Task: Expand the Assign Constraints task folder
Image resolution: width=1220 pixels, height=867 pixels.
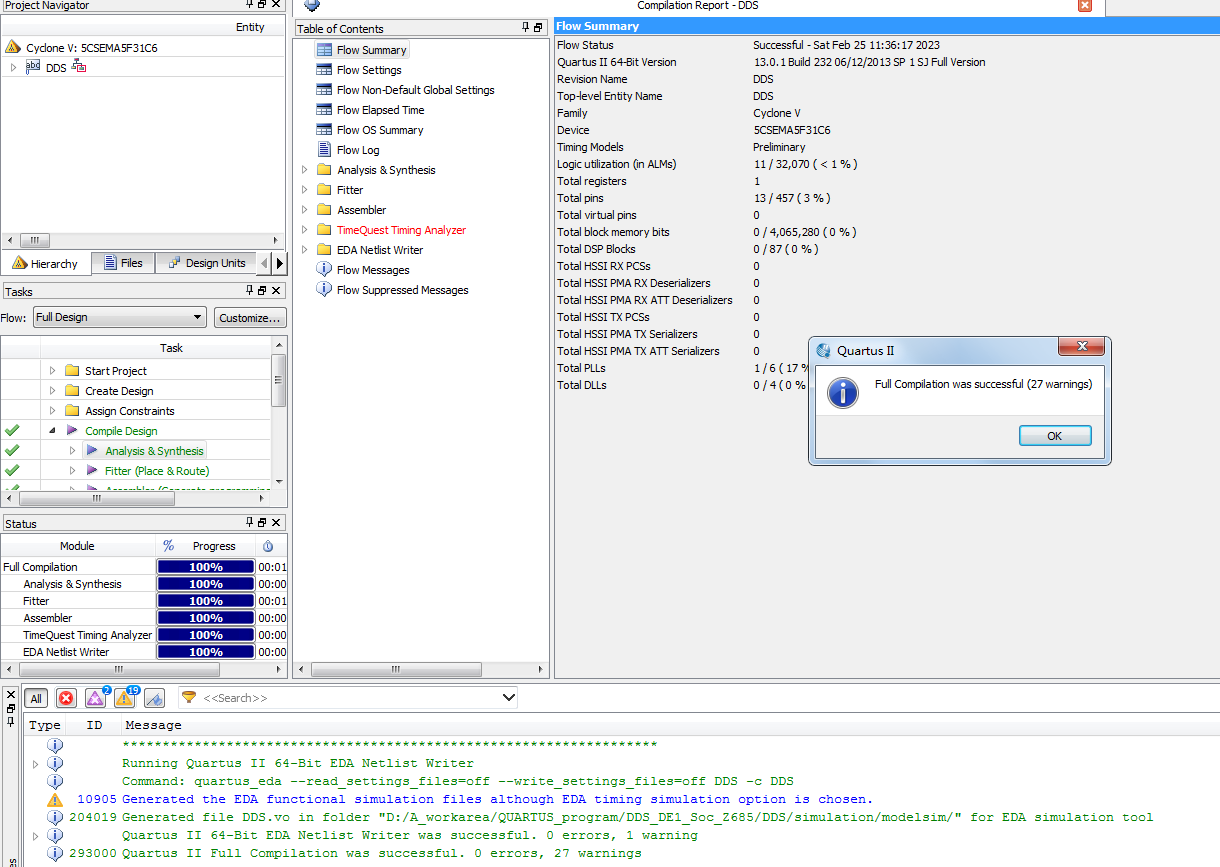Action: tap(52, 411)
